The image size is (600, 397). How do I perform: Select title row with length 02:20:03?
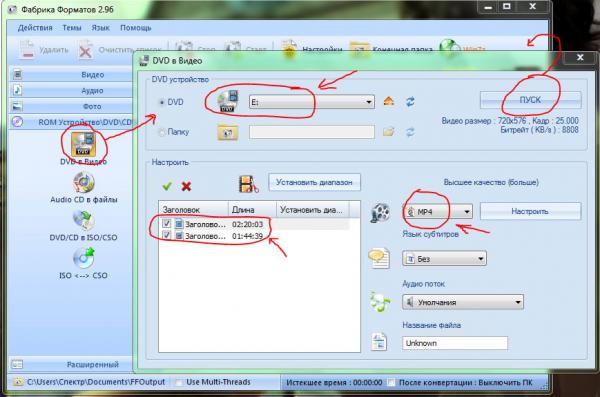pyautogui.click(x=254, y=224)
